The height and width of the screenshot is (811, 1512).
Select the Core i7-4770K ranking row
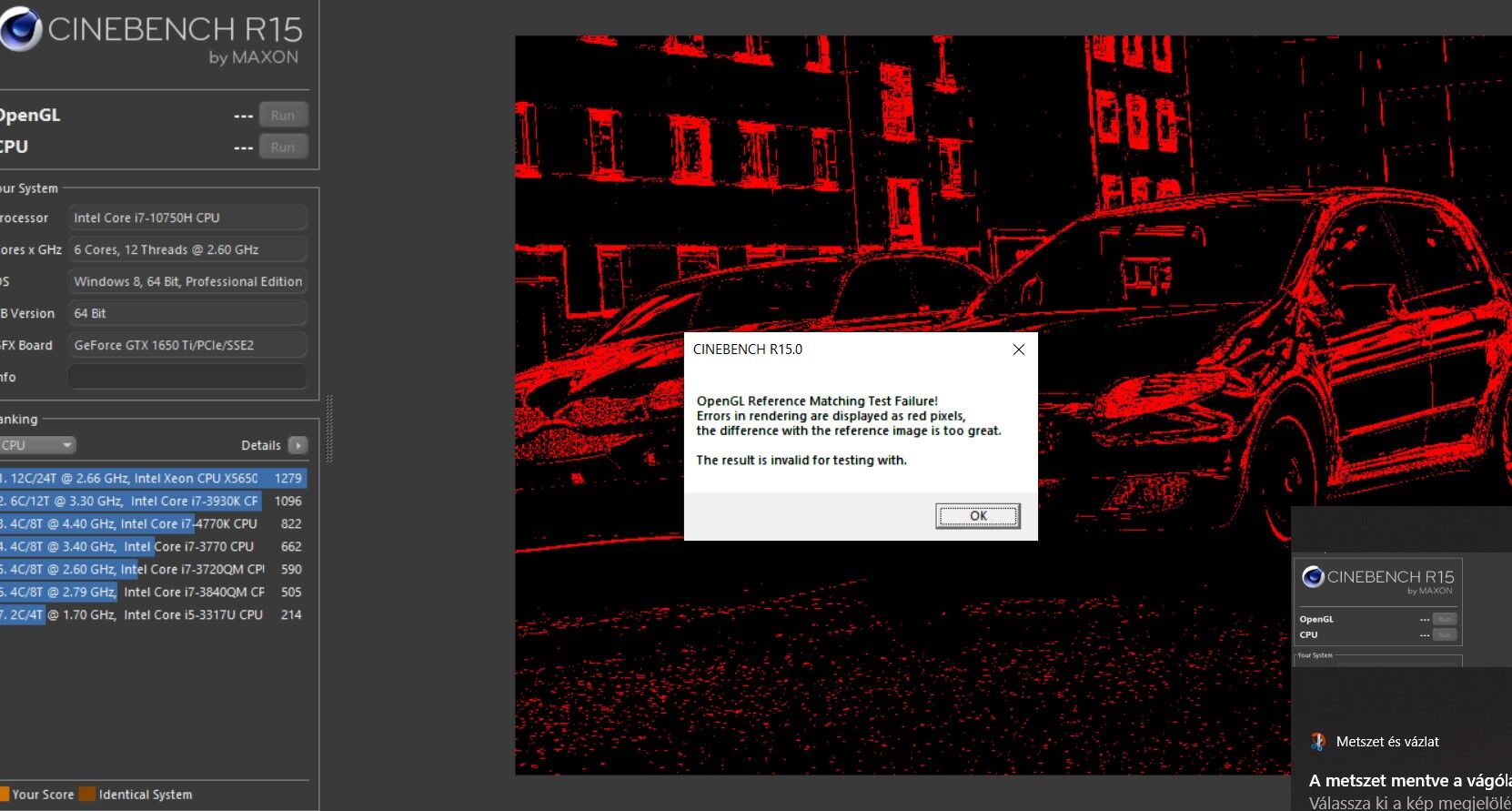click(153, 523)
